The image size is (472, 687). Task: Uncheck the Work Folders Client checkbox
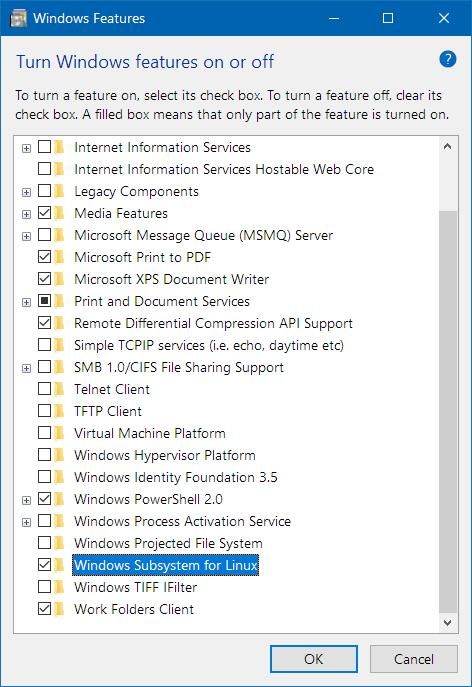pyautogui.click(x=44, y=609)
